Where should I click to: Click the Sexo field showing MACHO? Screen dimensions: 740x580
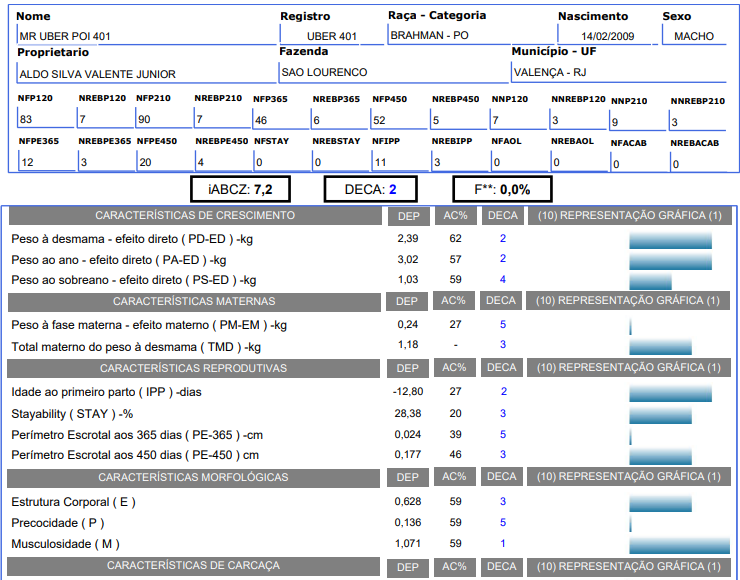point(694,36)
